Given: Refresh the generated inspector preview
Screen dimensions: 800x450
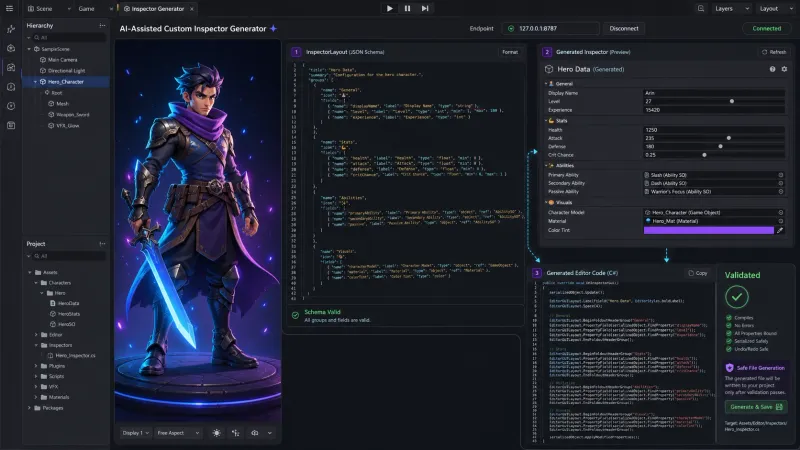Looking at the screenshot, I should click(774, 52).
